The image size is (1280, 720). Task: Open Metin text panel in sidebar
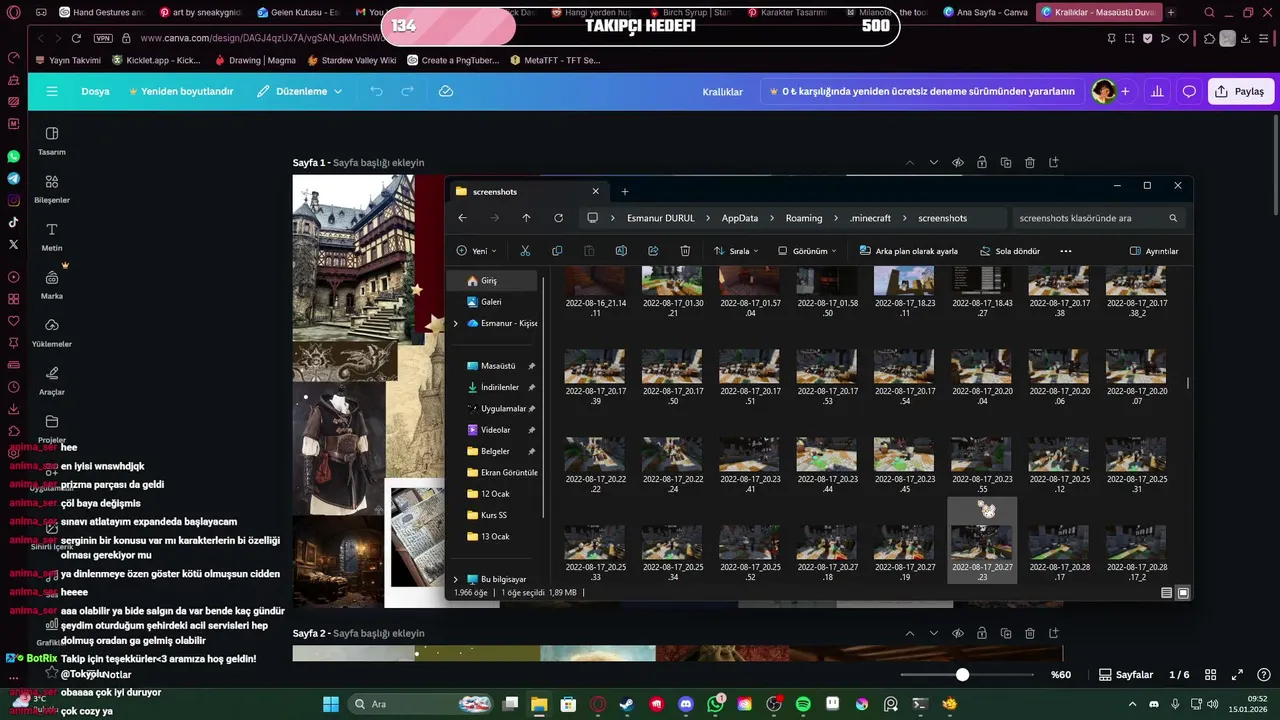click(52, 237)
